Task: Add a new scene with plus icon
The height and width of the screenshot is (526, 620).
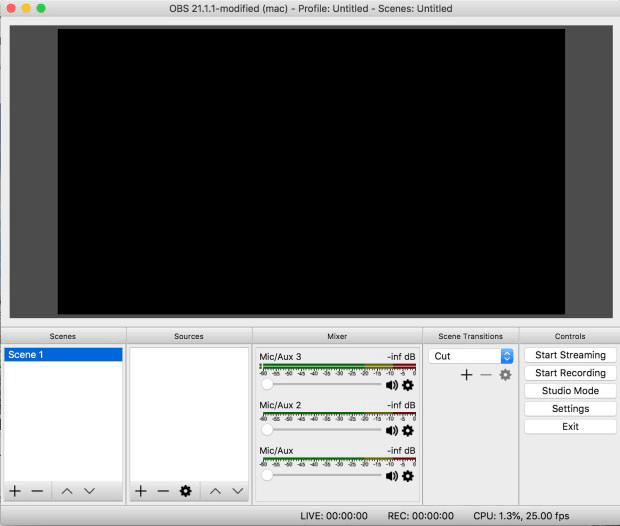Action: coord(15,491)
